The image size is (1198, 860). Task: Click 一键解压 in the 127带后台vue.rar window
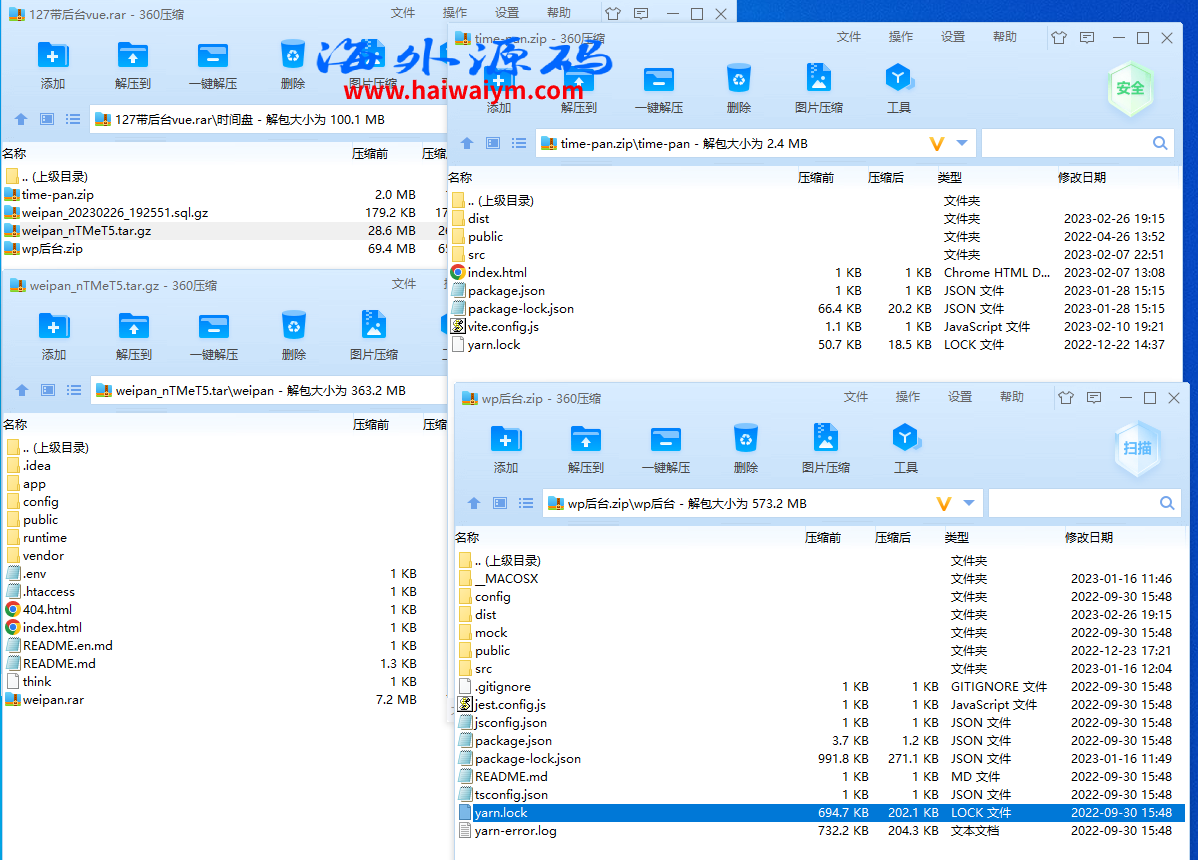212,65
